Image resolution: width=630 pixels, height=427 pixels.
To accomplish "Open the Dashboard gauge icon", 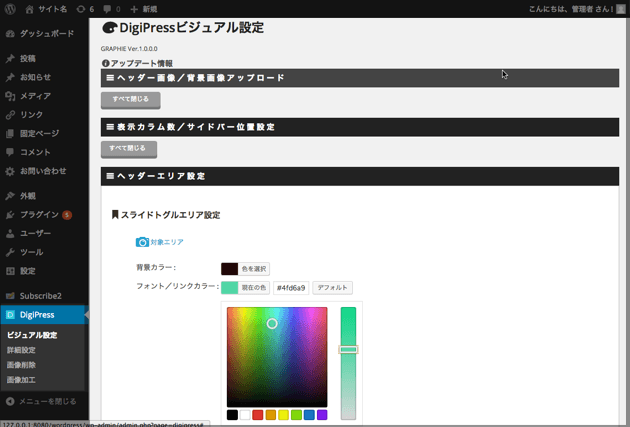I will (10, 34).
